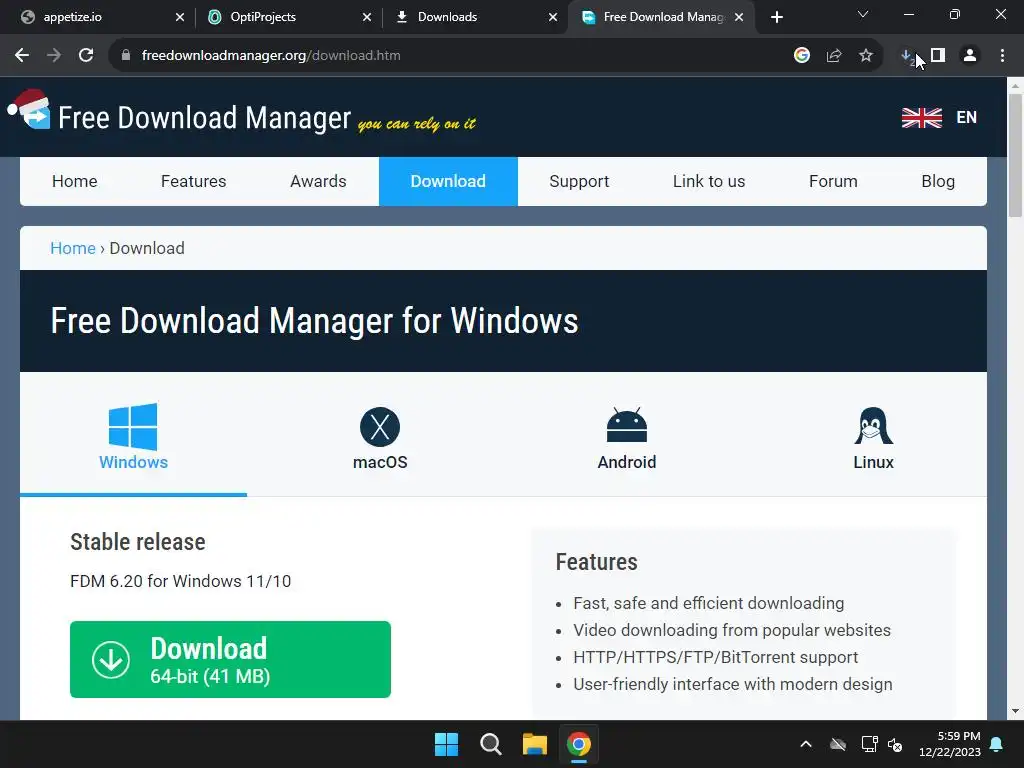Viewport: 1024px width, 768px height.
Task: Click "Fast, safe and efficient downloading" text
Action: point(709,603)
